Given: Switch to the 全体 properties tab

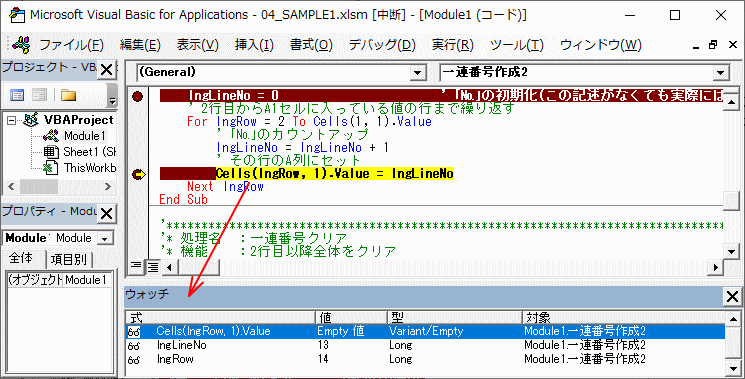Looking at the screenshot, I should [22, 258].
